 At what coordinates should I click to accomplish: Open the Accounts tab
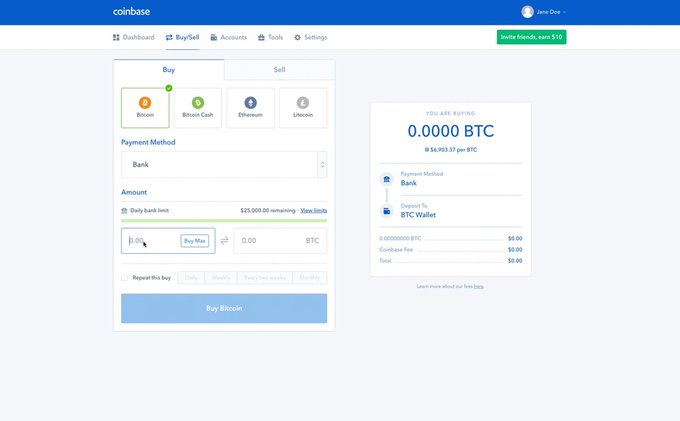point(229,37)
